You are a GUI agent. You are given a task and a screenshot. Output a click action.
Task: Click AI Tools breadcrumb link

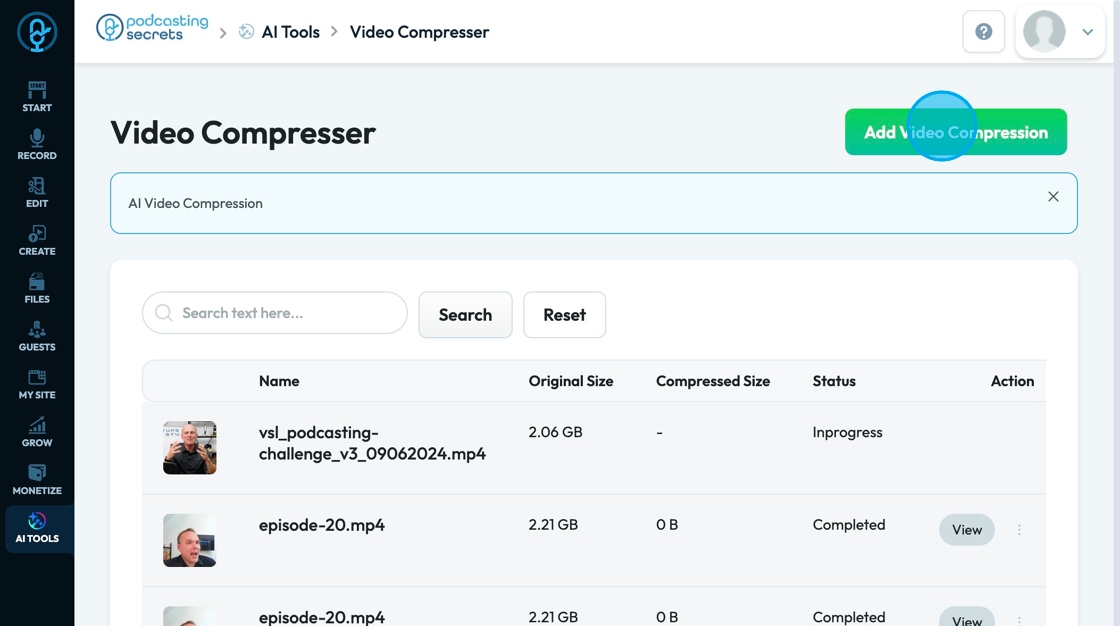pyautogui.click(x=290, y=32)
